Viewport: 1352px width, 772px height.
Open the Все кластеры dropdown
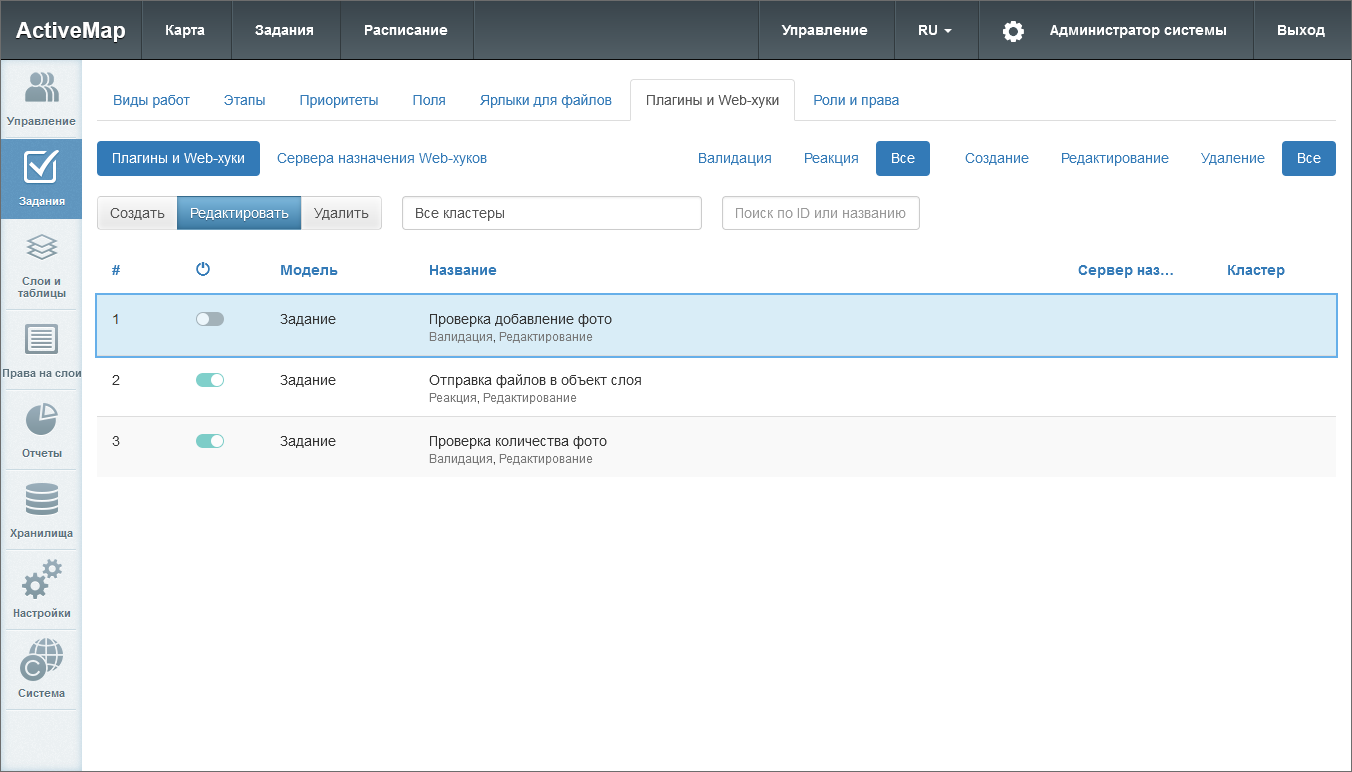[x=551, y=213]
